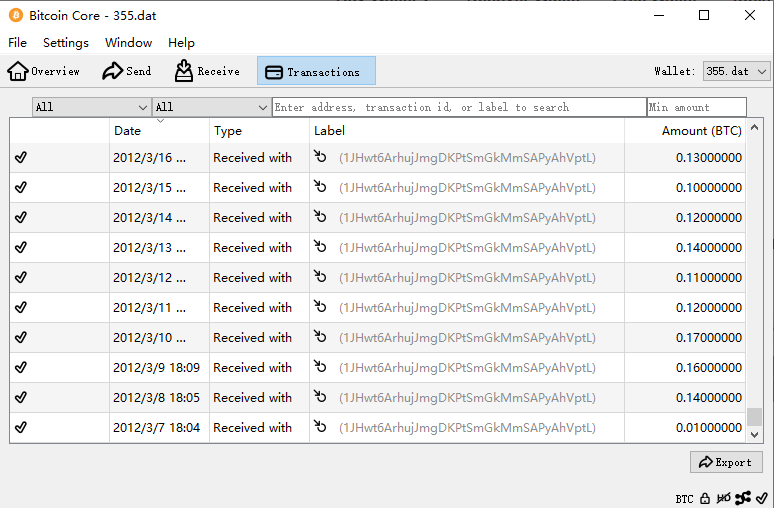The height and width of the screenshot is (508, 774).
Task: Click the HD disabled status icon
Action: [723, 498]
